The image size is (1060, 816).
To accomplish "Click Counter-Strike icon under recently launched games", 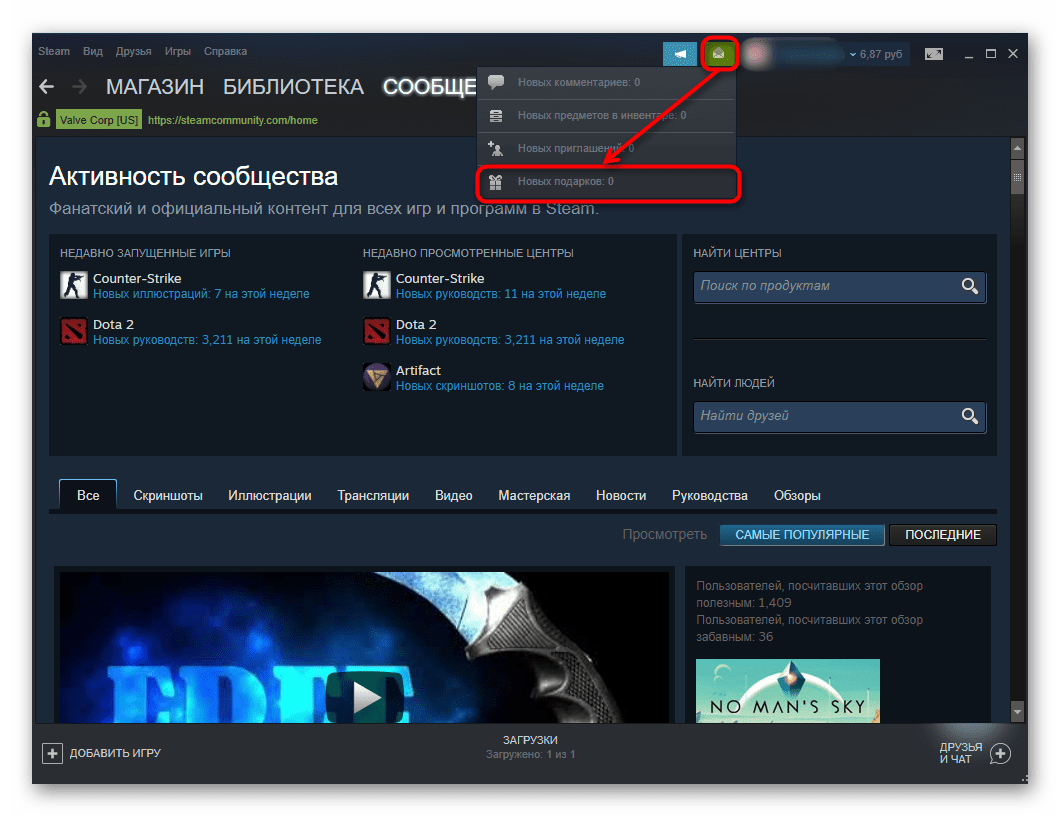I will (x=74, y=285).
